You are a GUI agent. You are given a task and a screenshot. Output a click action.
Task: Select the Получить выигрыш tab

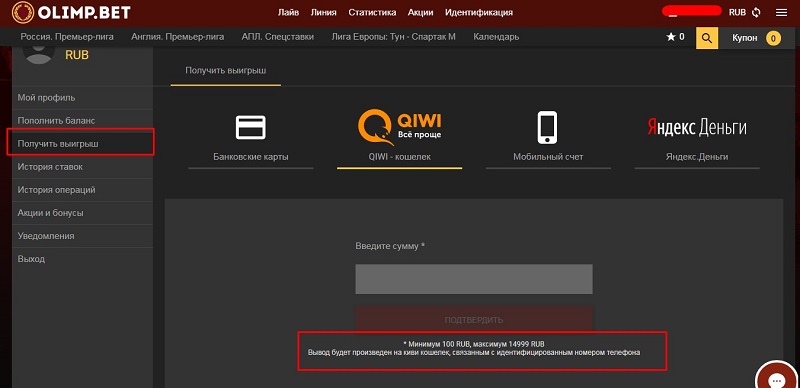[226, 70]
